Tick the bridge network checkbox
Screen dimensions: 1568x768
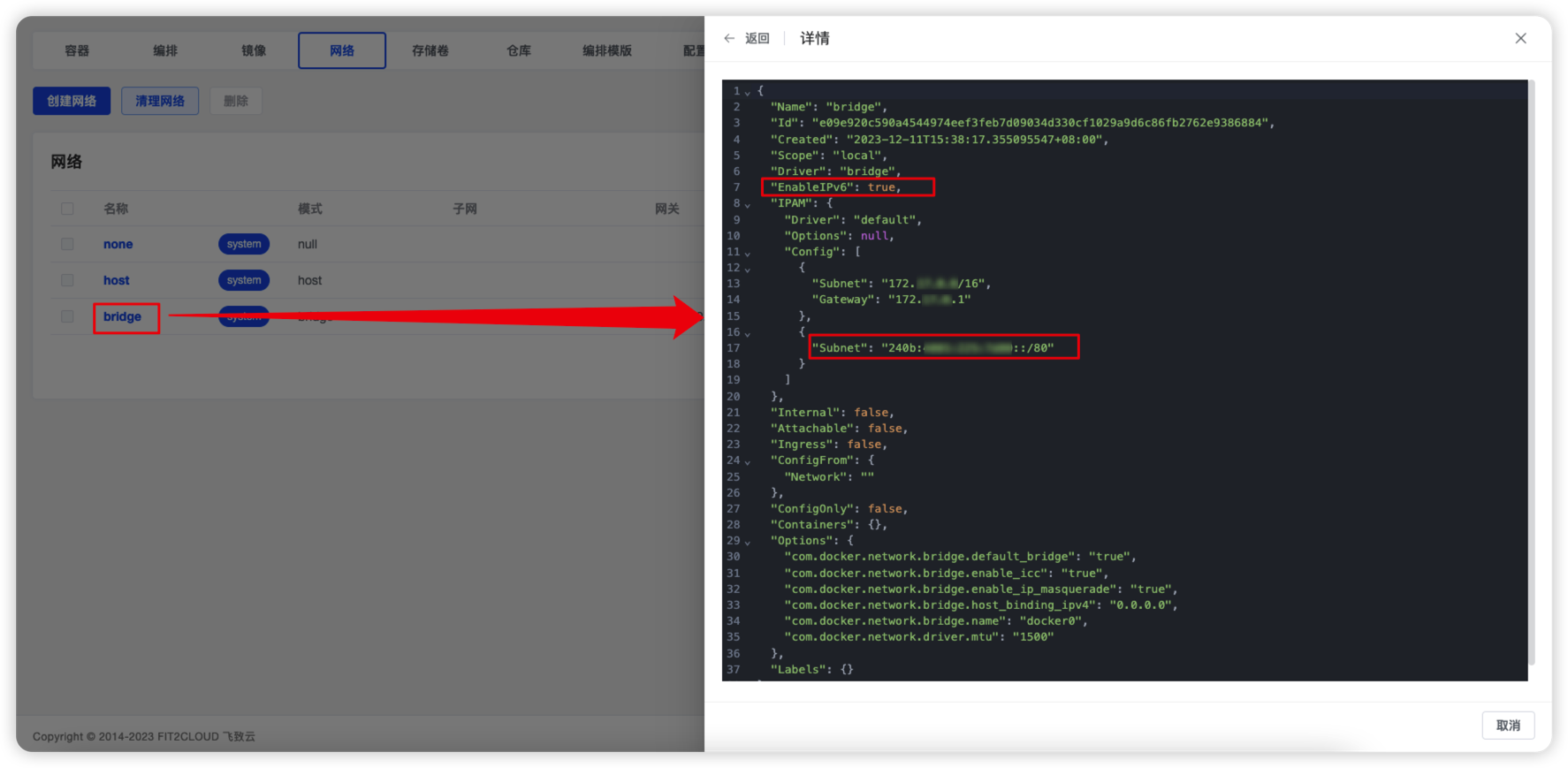67,316
